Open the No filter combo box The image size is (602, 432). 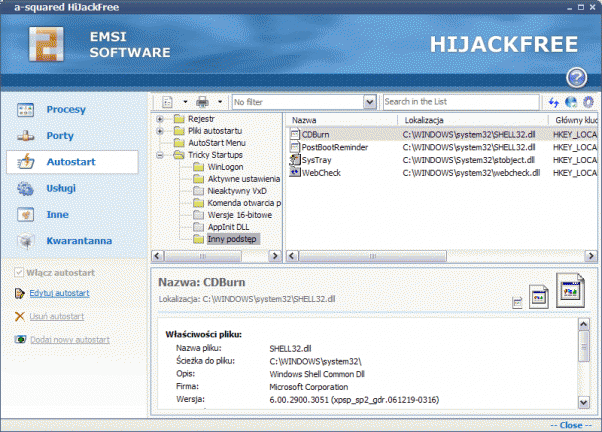pyautogui.click(x=304, y=102)
